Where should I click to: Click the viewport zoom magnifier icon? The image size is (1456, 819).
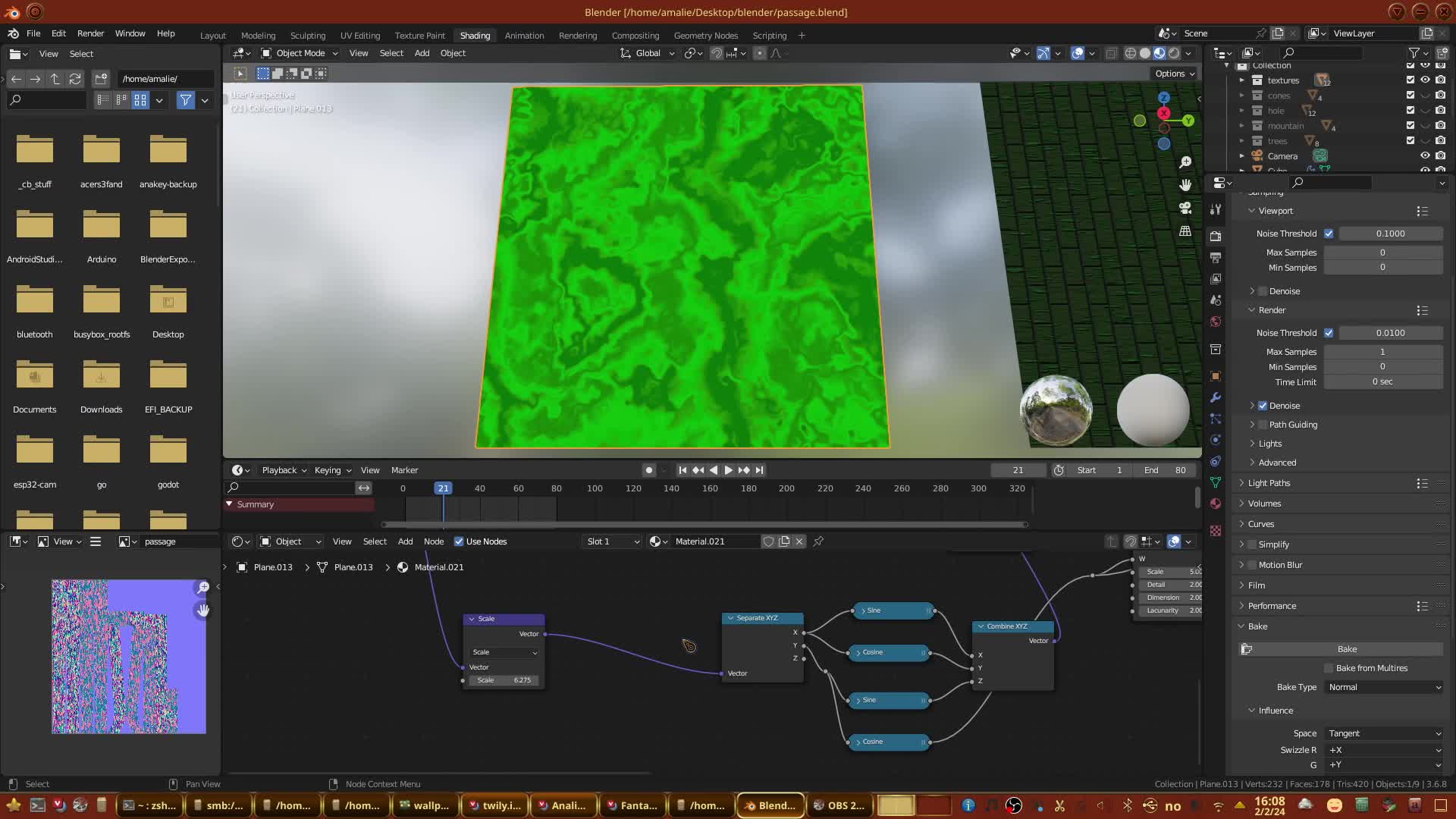[x=1185, y=162]
